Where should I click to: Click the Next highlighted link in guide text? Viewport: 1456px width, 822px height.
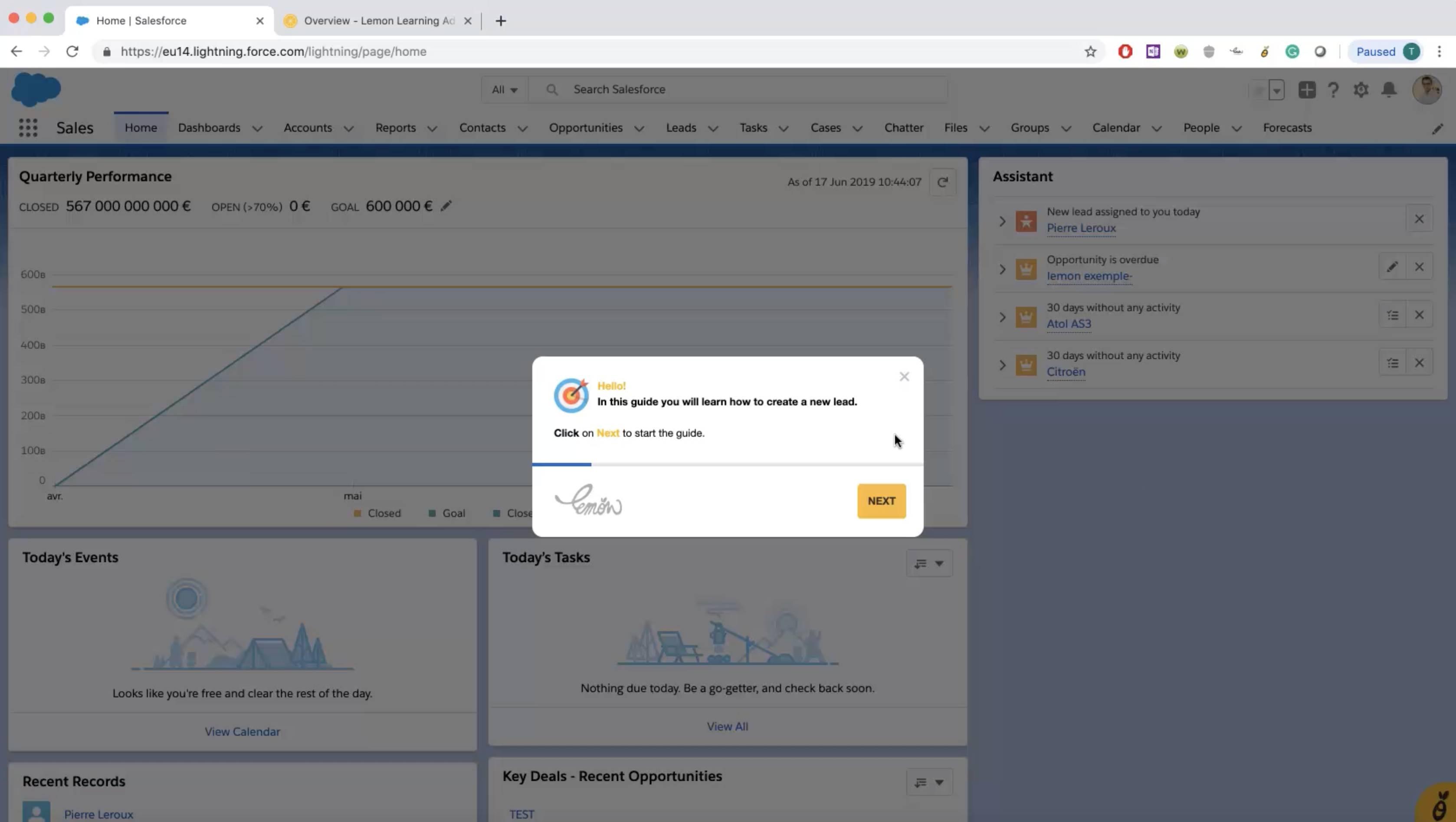[x=608, y=433]
